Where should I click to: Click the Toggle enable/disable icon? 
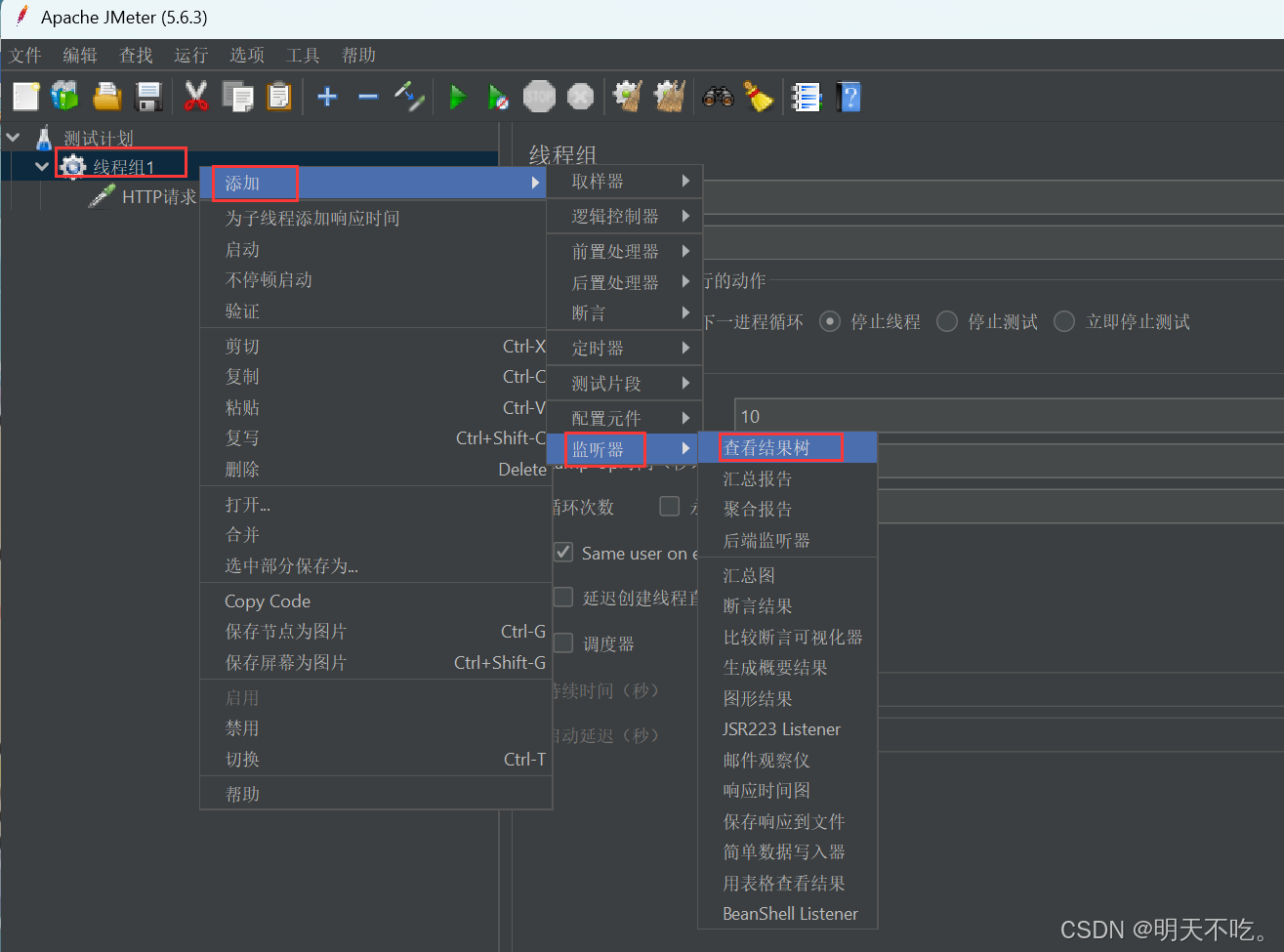[409, 96]
